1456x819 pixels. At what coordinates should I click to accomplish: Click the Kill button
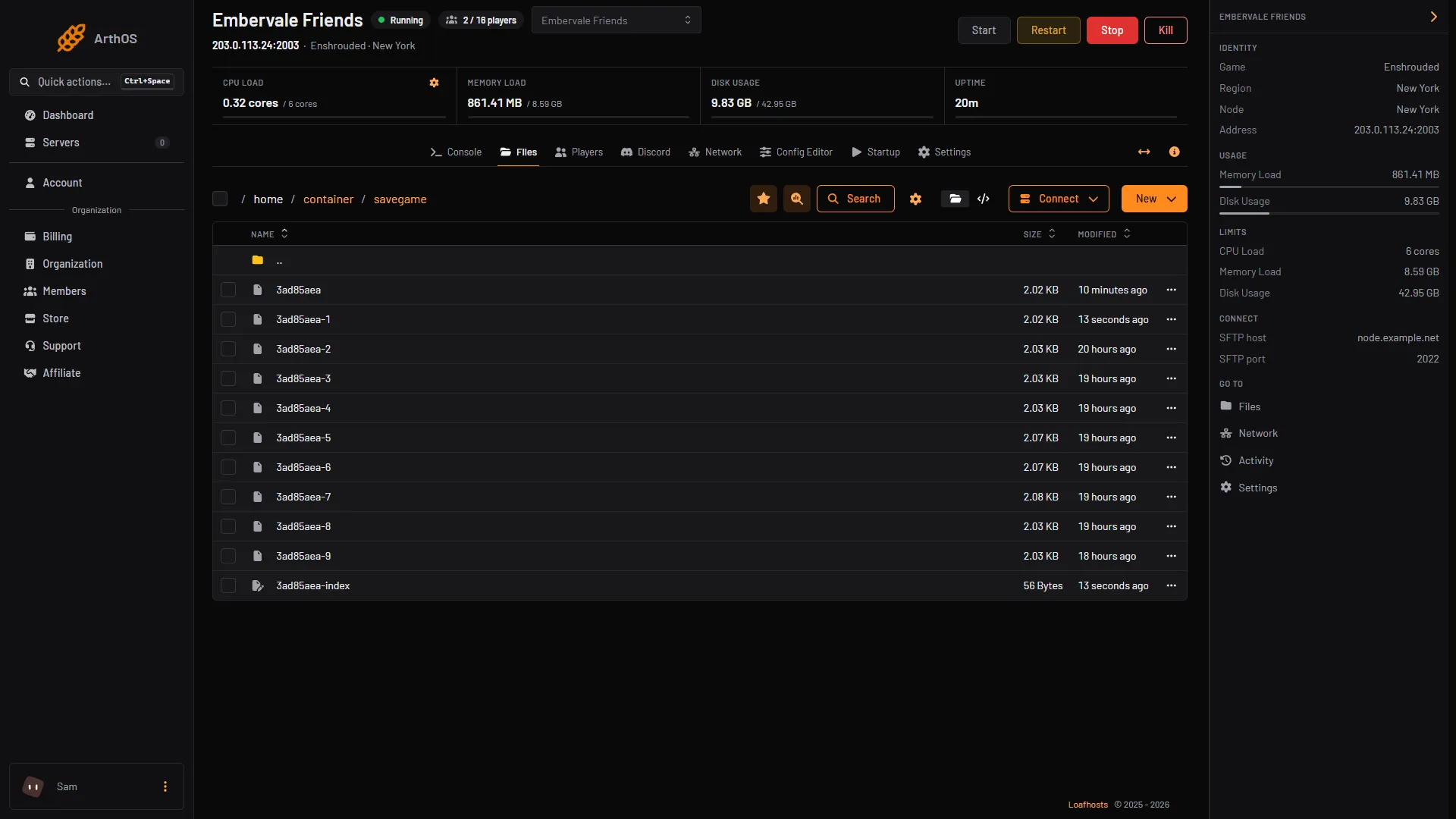(x=1166, y=30)
